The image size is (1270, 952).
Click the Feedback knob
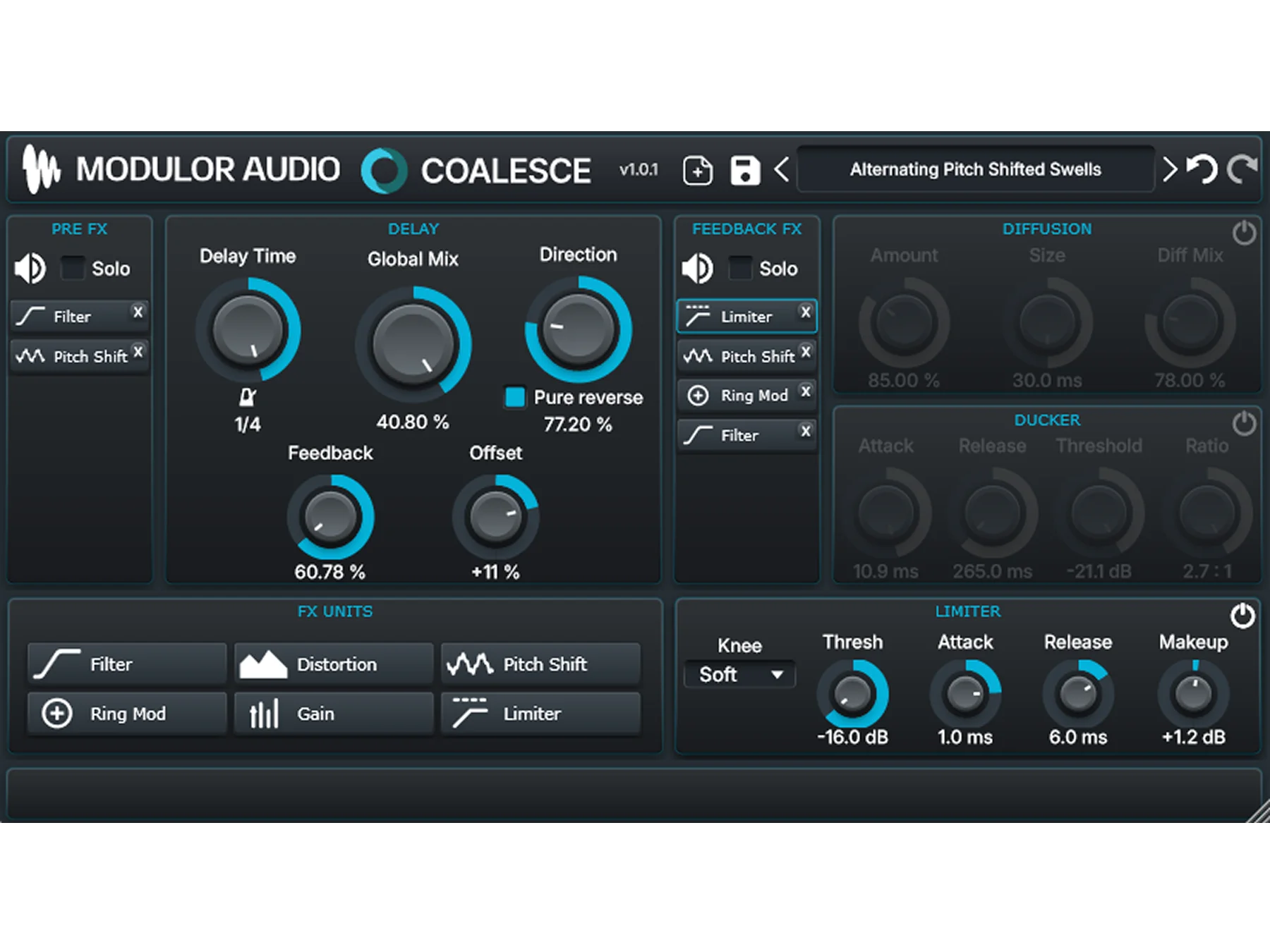tap(330, 518)
